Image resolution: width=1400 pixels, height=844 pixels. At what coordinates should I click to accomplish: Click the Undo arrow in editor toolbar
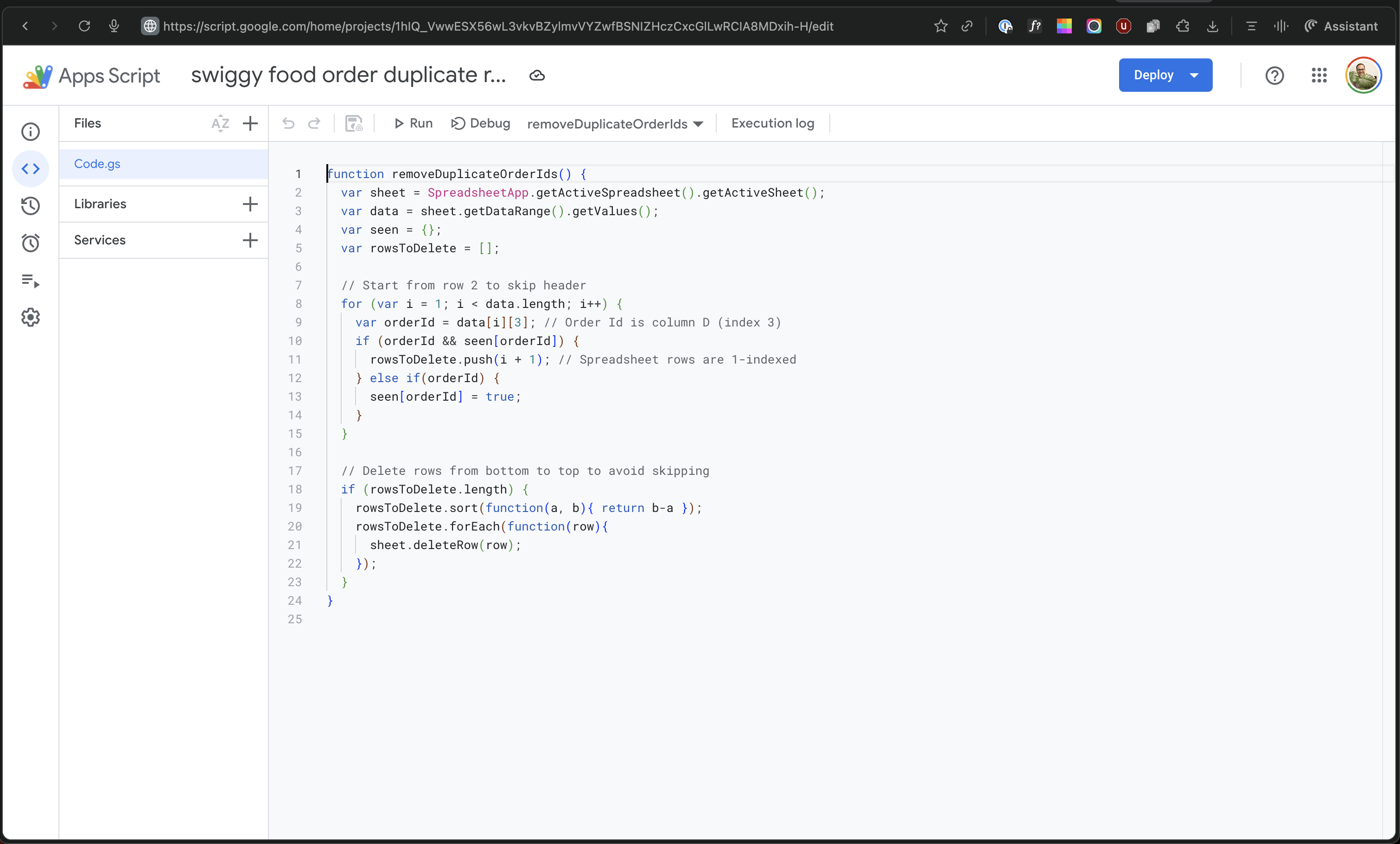point(289,123)
